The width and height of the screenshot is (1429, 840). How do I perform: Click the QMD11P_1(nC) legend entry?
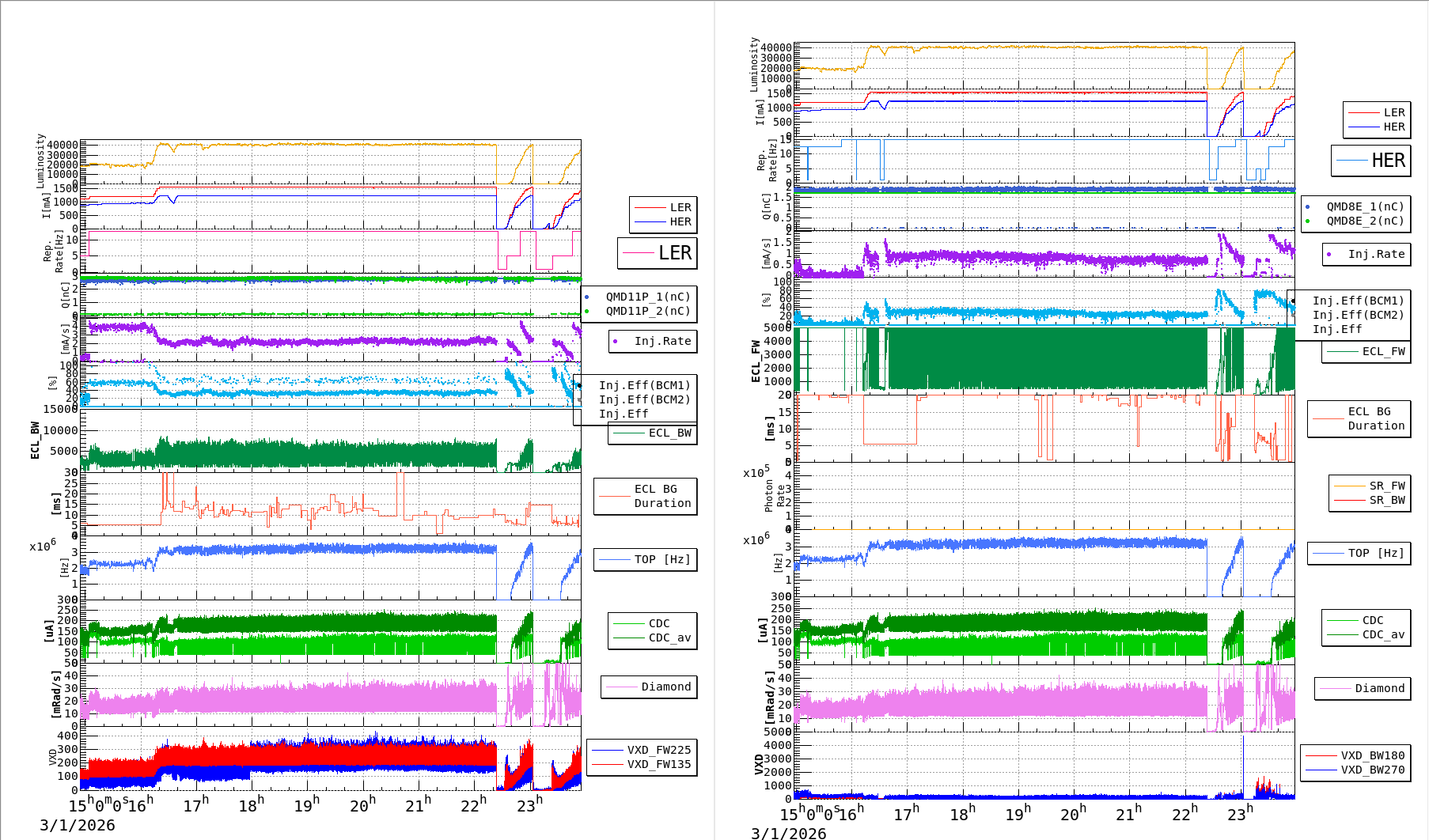pyautogui.click(x=647, y=297)
